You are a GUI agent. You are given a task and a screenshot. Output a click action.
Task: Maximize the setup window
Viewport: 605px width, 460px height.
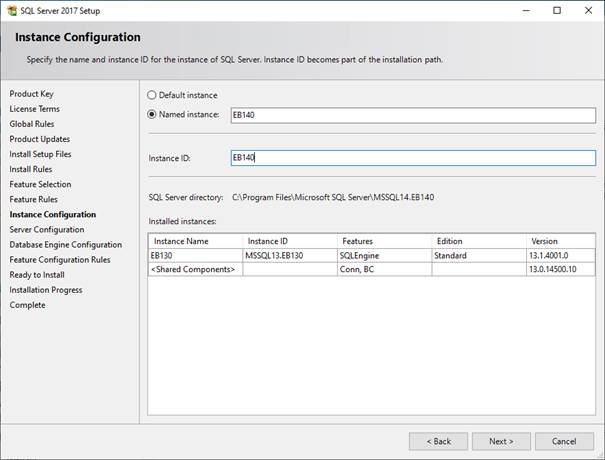click(x=557, y=10)
